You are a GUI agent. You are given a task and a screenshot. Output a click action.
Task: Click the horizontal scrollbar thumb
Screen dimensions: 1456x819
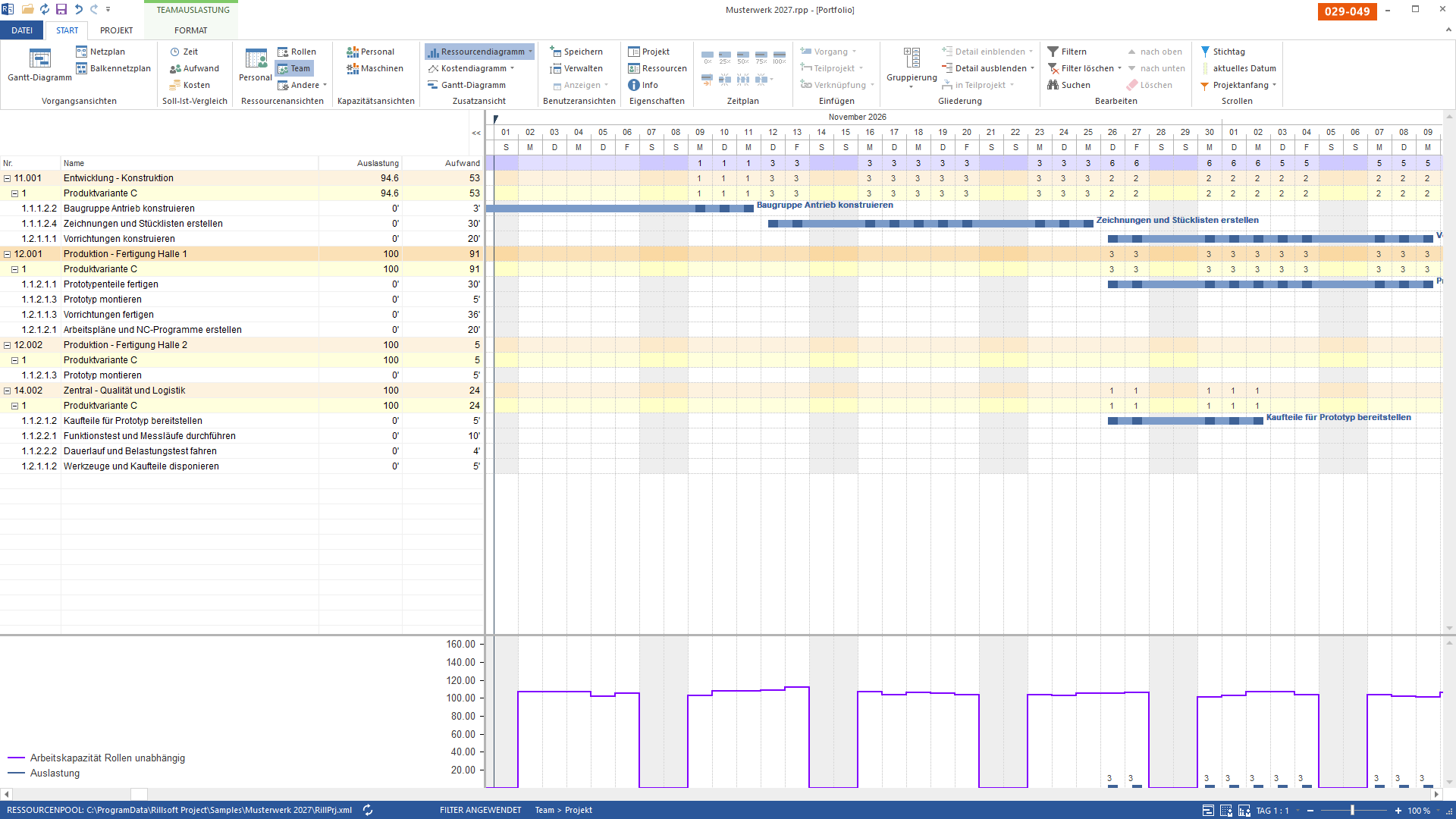tap(139, 794)
